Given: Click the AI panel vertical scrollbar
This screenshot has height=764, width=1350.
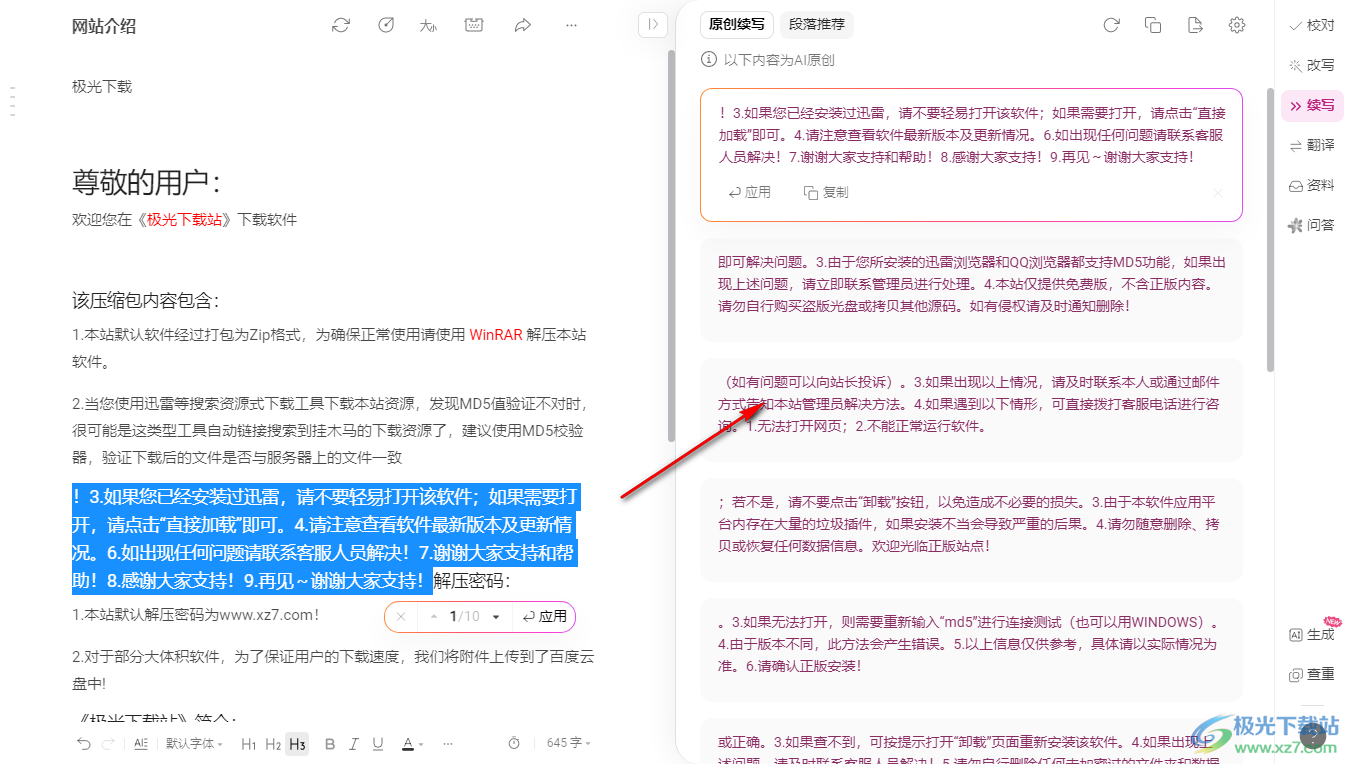Looking at the screenshot, I should (1271, 230).
